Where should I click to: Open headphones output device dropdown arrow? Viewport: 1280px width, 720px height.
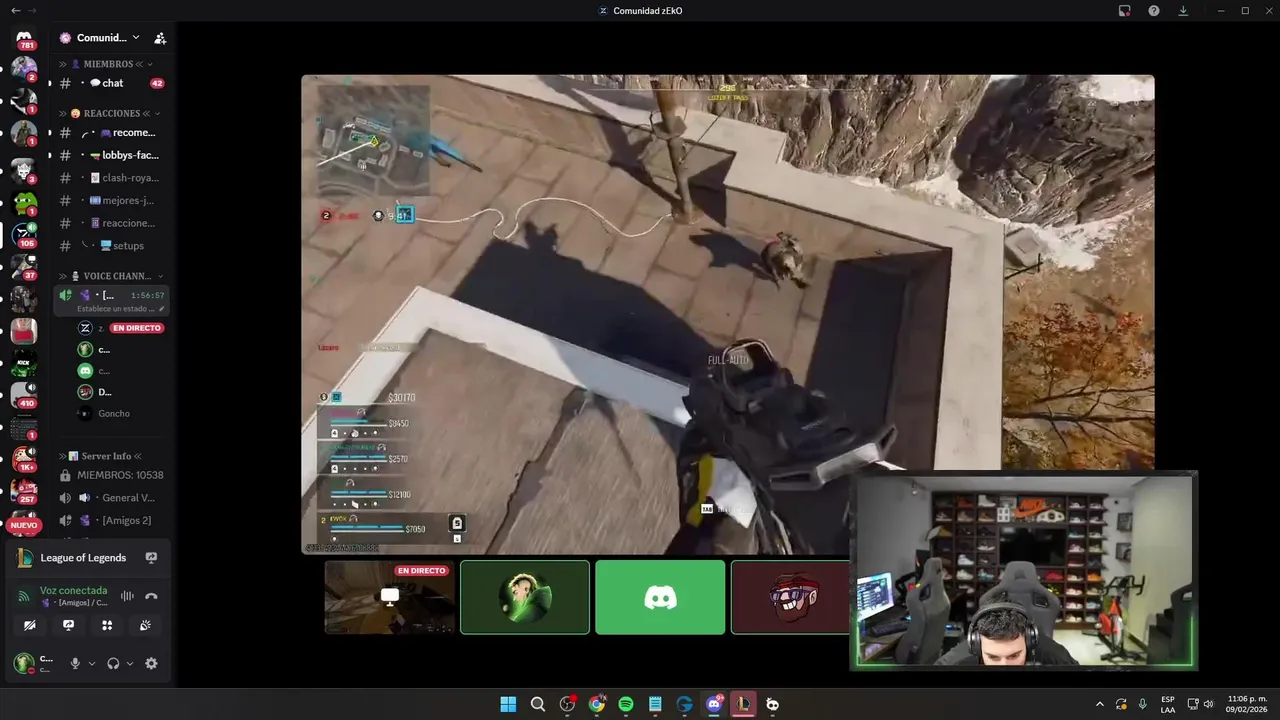(129, 663)
